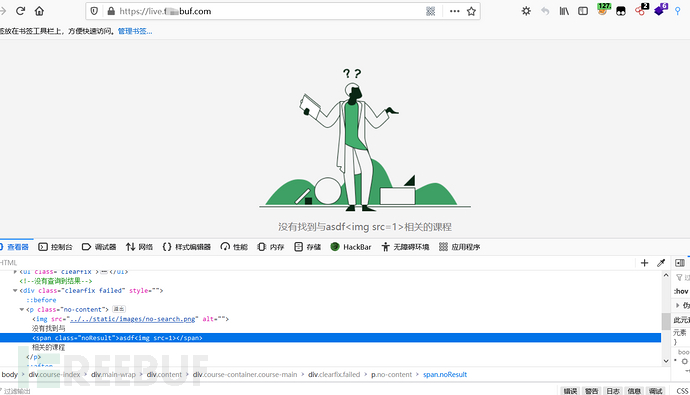Click the ellipsis badge in ul clearfix
Image resolution: width=690 pixels, height=395 pixels.
(x=104, y=271)
